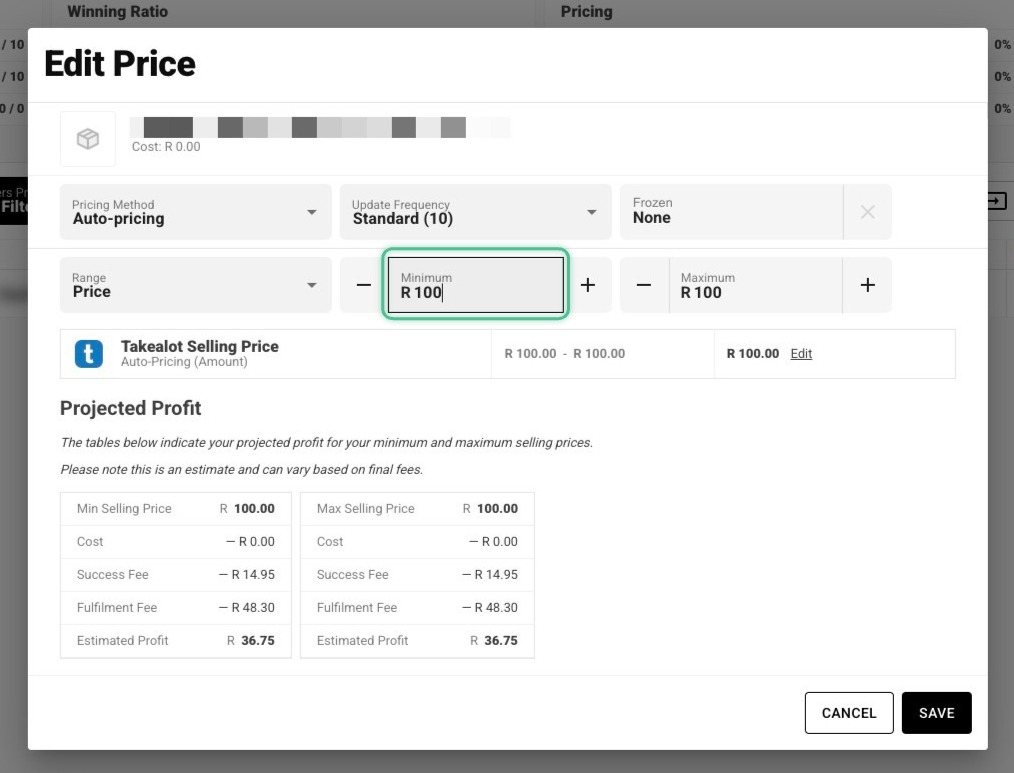The image size is (1014, 773).
Task: Select the Maximum price value field
Action: (x=755, y=292)
